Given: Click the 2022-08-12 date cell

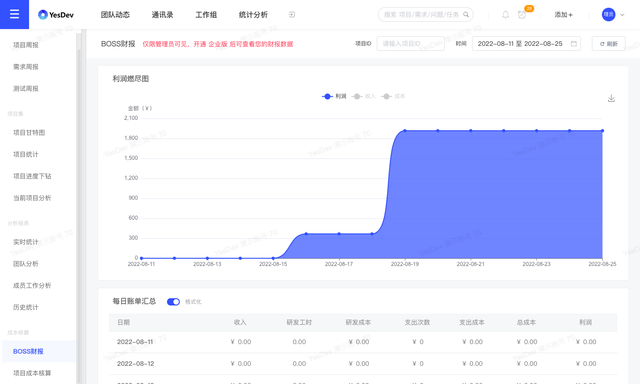Looking at the screenshot, I should click(136, 364).
